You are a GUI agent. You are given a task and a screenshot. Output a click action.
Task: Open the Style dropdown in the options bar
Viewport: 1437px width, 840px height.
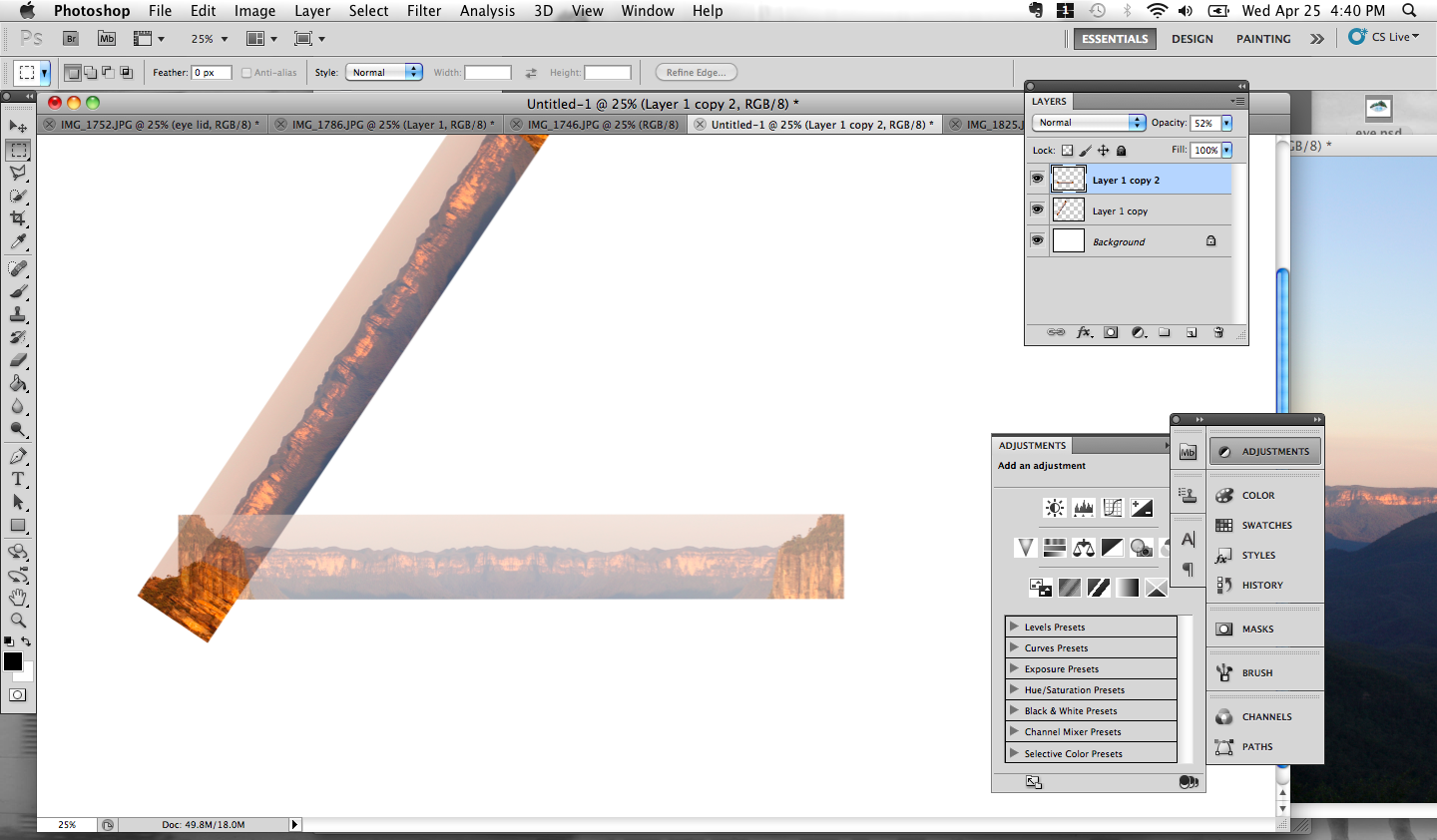384,72
